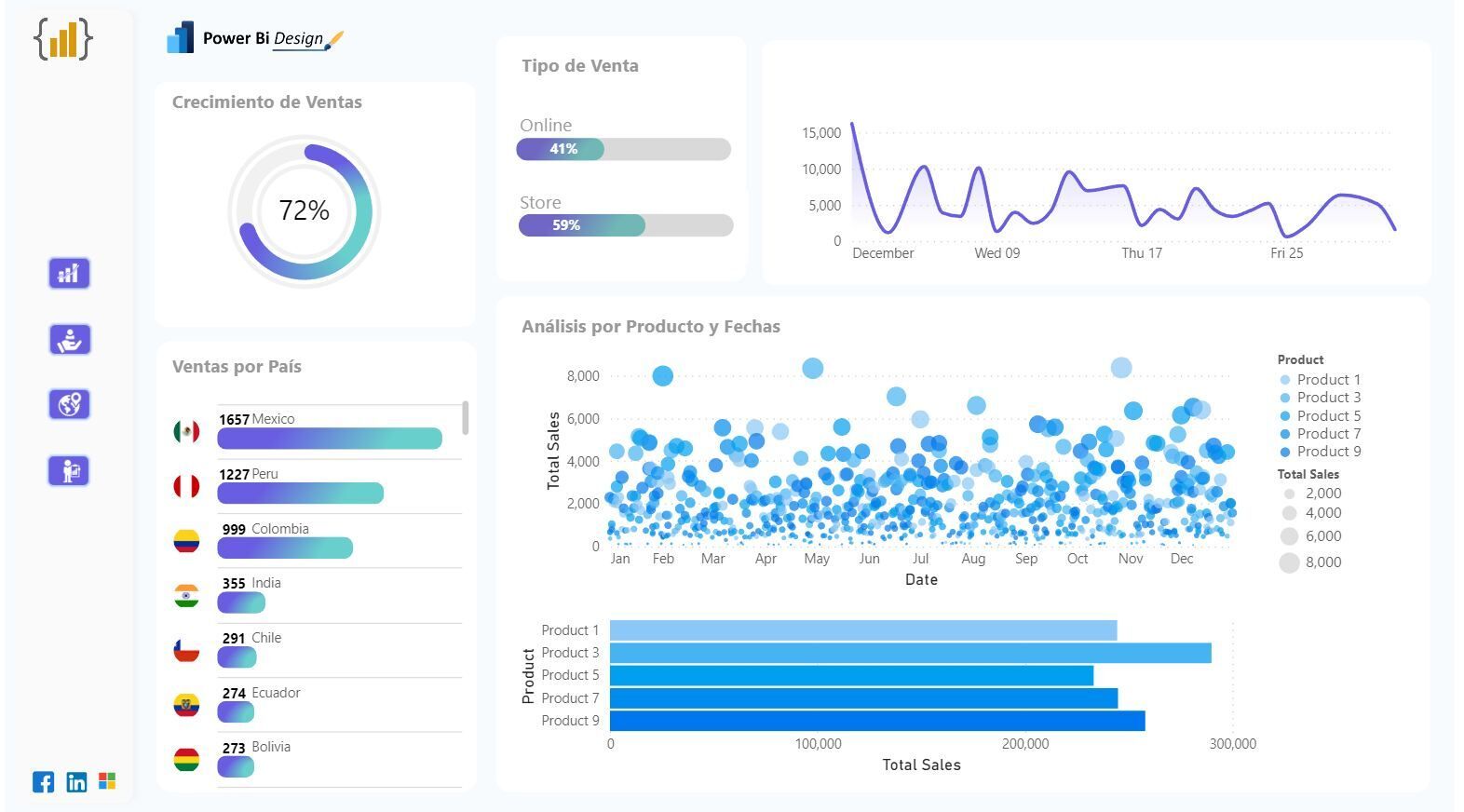Screen dimensions: 1464x812
Task: Click the country list vertical scrollbar
Action: (x=465, y=418)
